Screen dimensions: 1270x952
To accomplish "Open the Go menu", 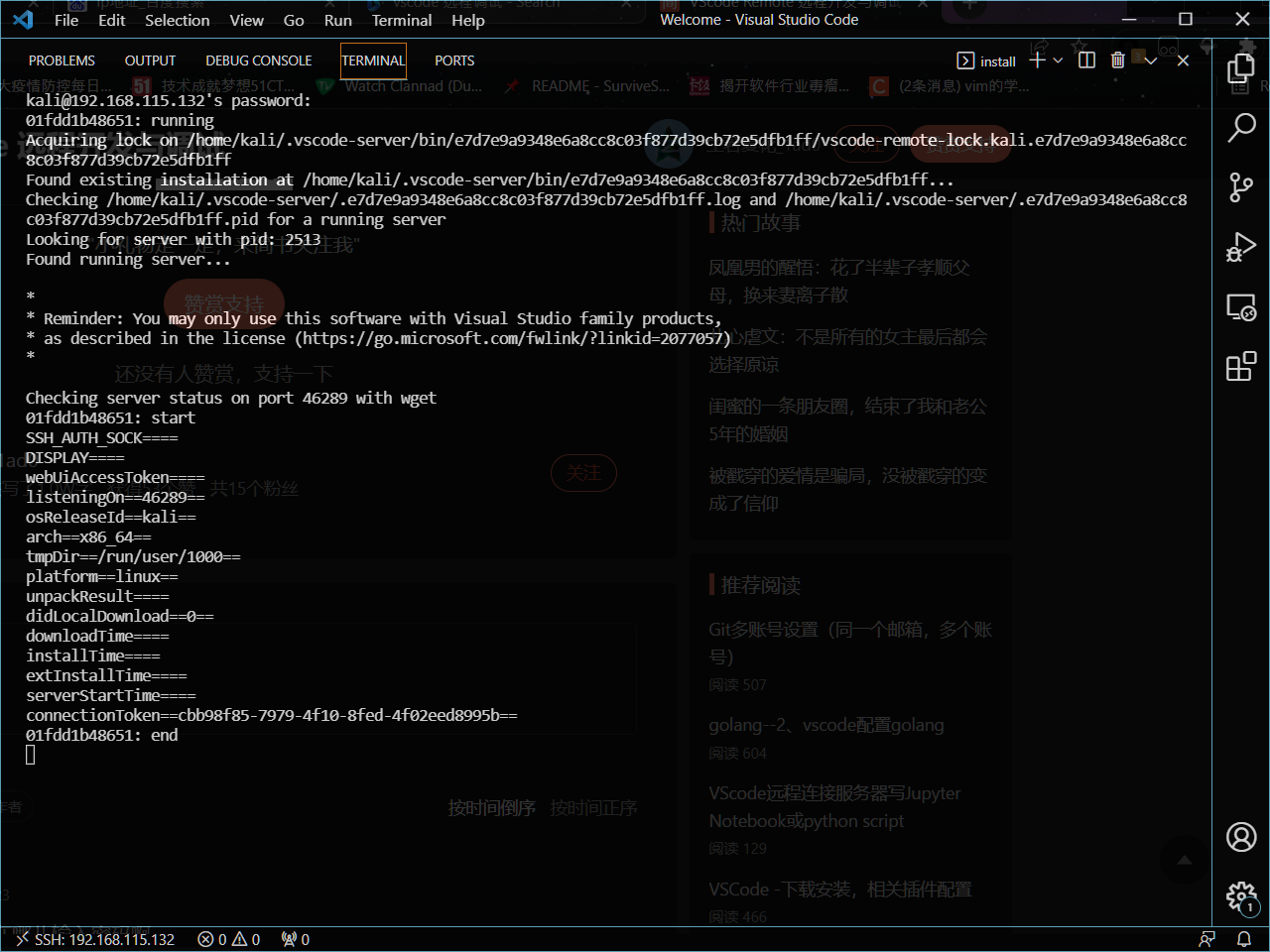I will 294,20.
